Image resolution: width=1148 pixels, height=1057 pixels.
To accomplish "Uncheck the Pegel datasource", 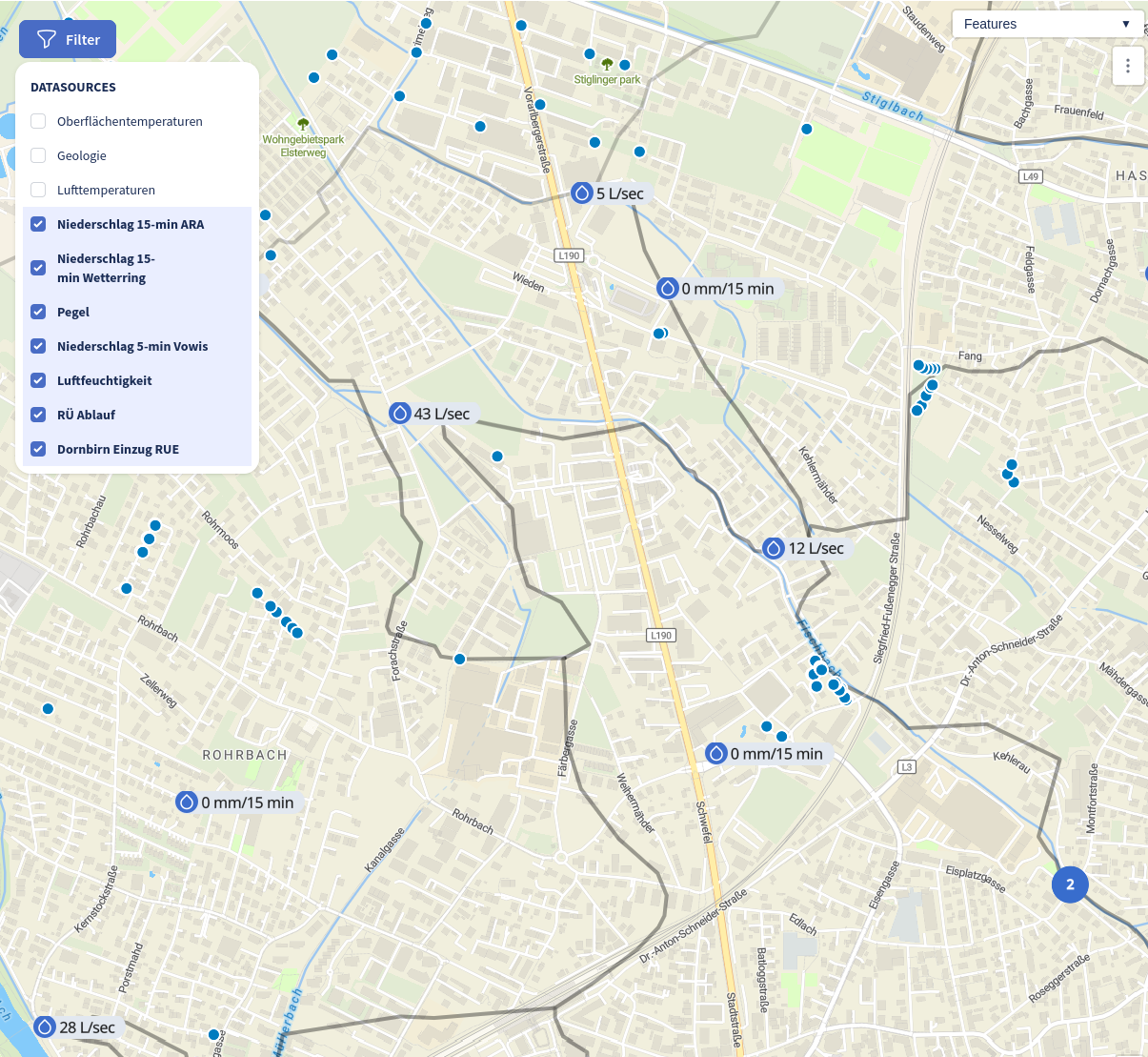I will coord(39,312).
